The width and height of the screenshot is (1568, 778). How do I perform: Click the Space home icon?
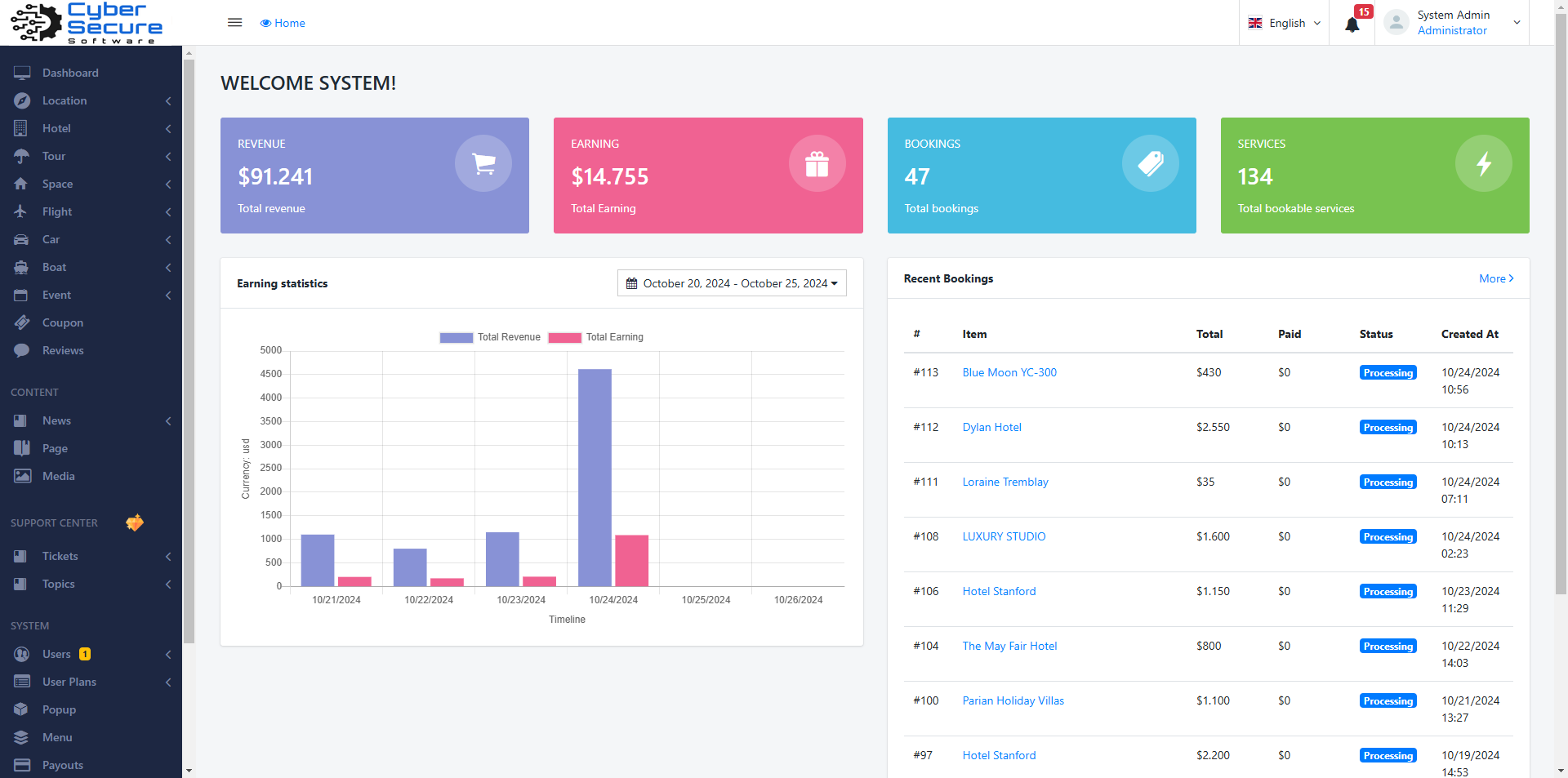point(21,184)
